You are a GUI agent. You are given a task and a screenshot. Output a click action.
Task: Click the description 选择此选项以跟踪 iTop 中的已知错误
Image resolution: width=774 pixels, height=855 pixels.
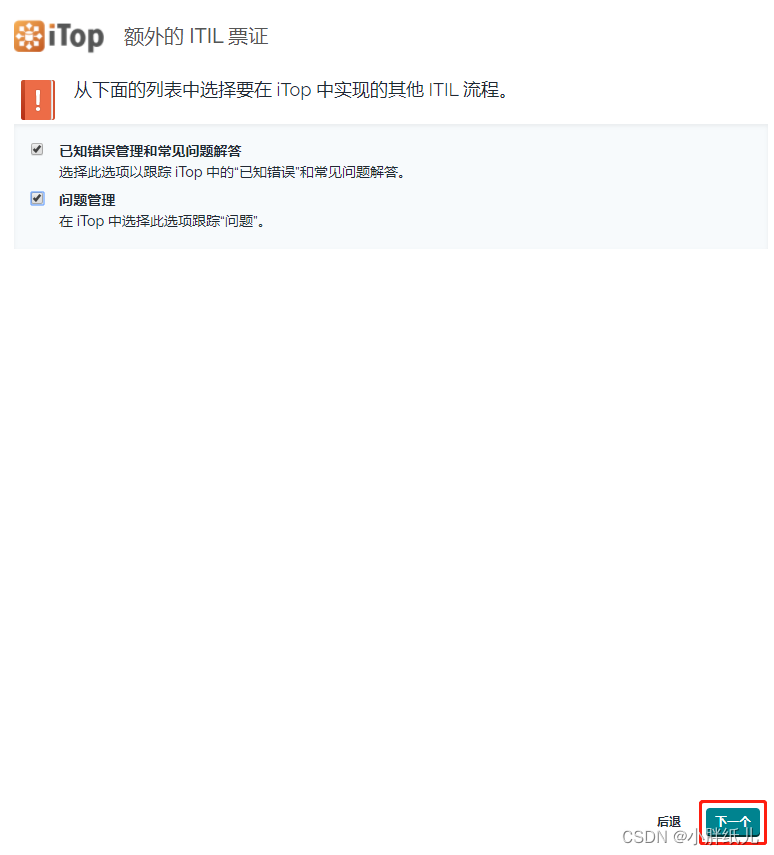point(232,172)
